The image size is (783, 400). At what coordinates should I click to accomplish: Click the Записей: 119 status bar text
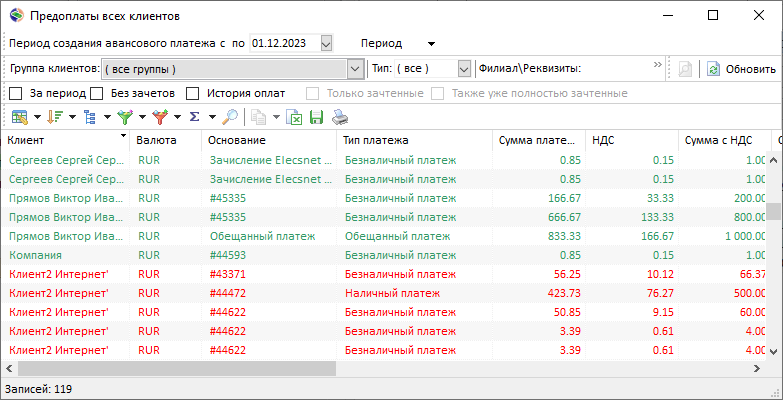(38, 388)
